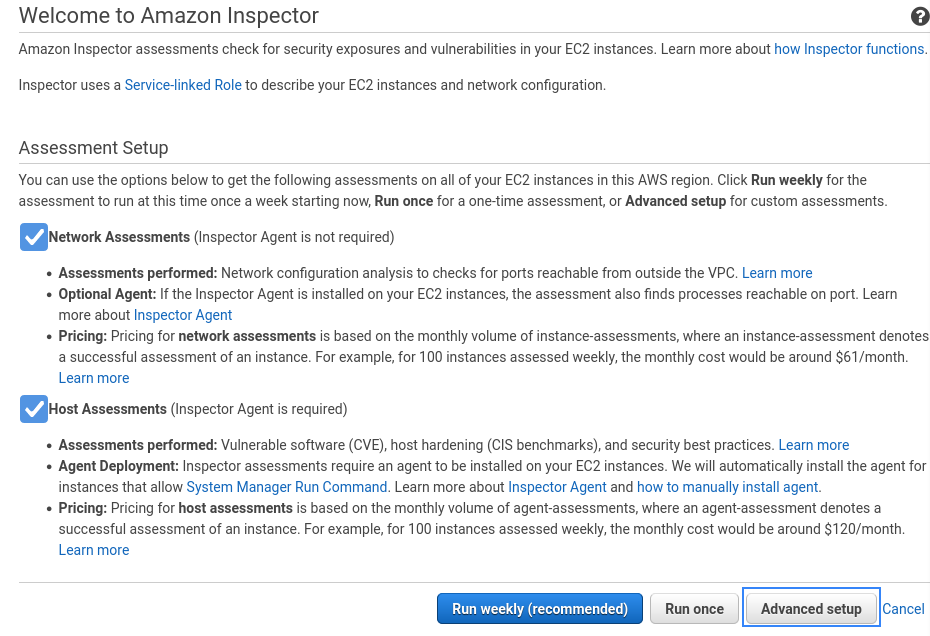Click the Welcome to Amazon Inspector heading
This screenshot has height=636, width=930.
click(169, 15)
